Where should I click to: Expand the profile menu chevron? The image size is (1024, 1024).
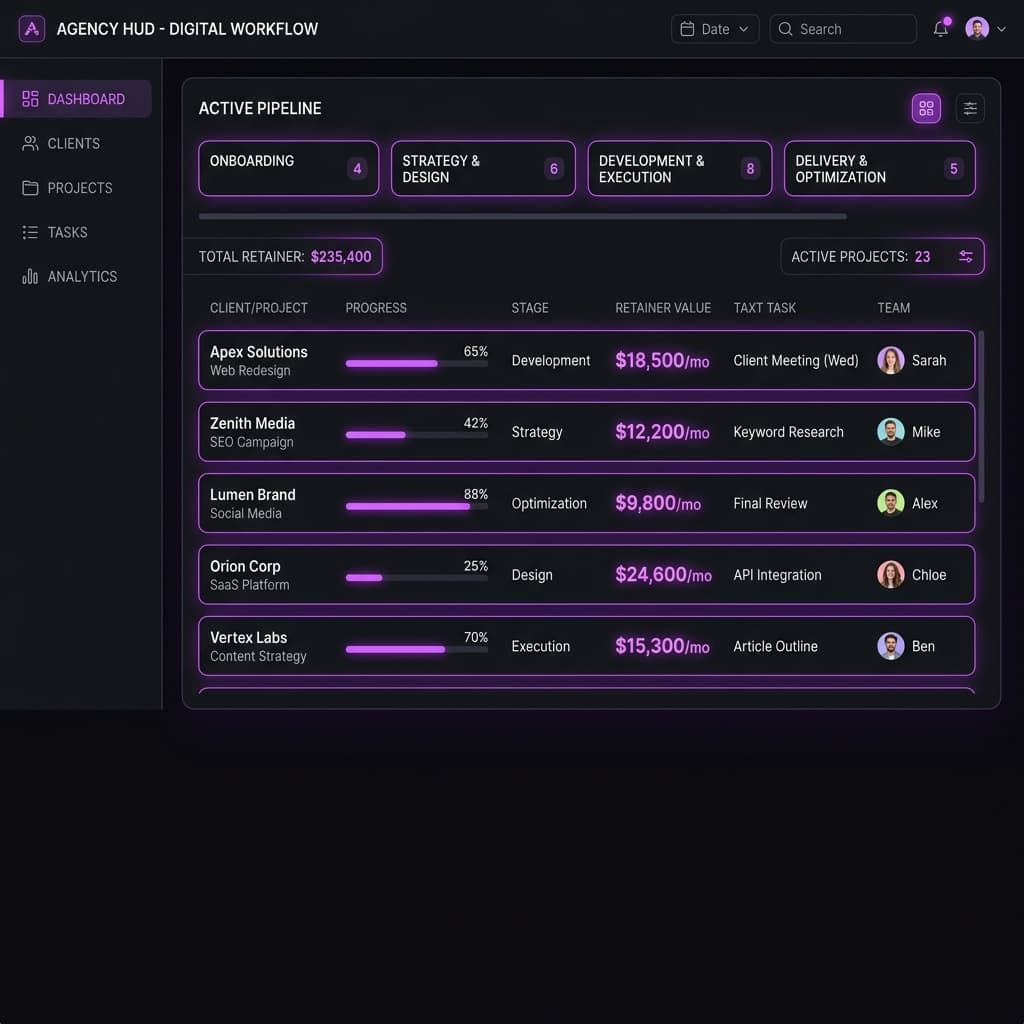coord(1001,29)
